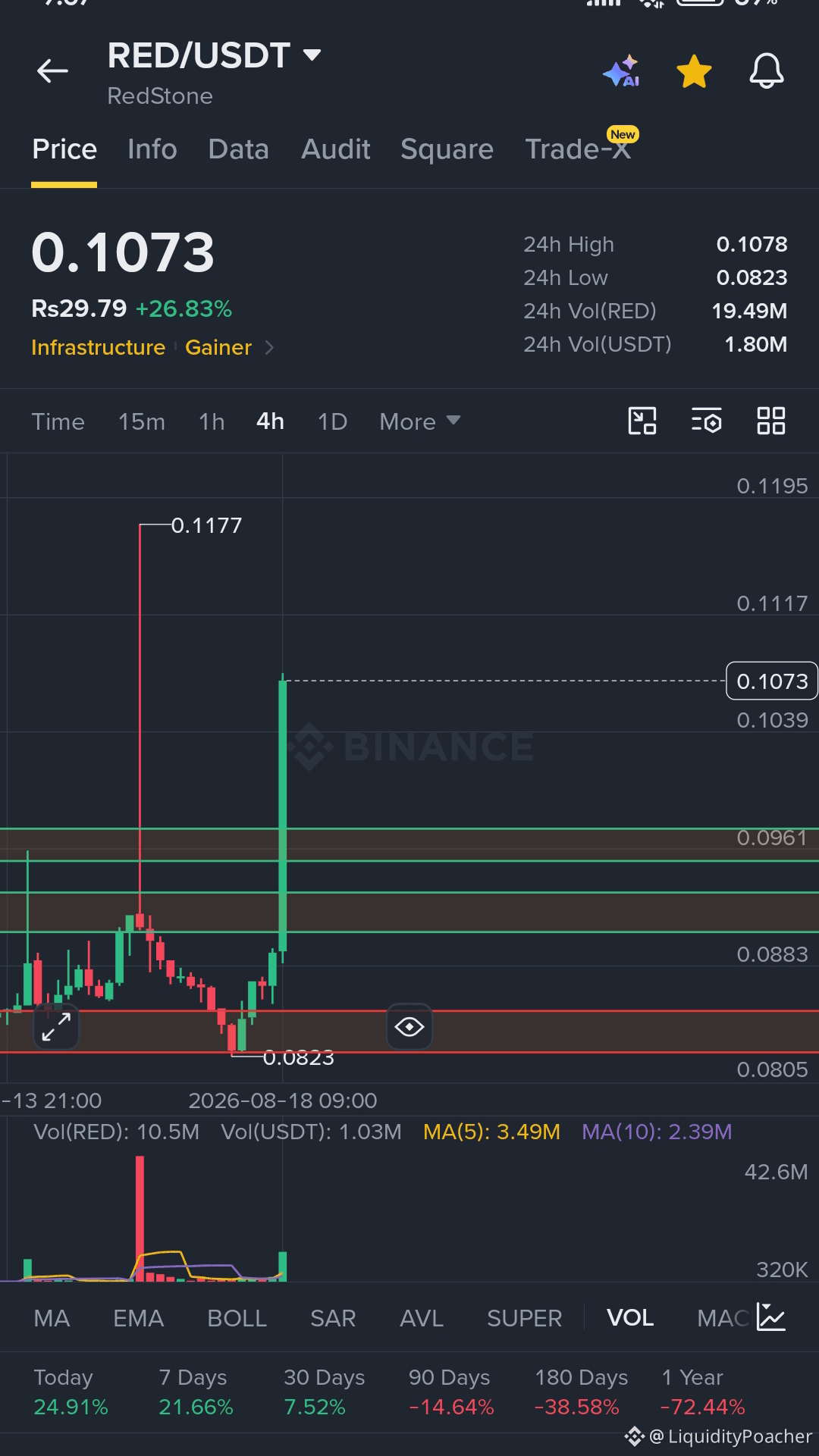819x1456 pixels.
Task: Open the Trade-X tab
Action: click(578, 149)
